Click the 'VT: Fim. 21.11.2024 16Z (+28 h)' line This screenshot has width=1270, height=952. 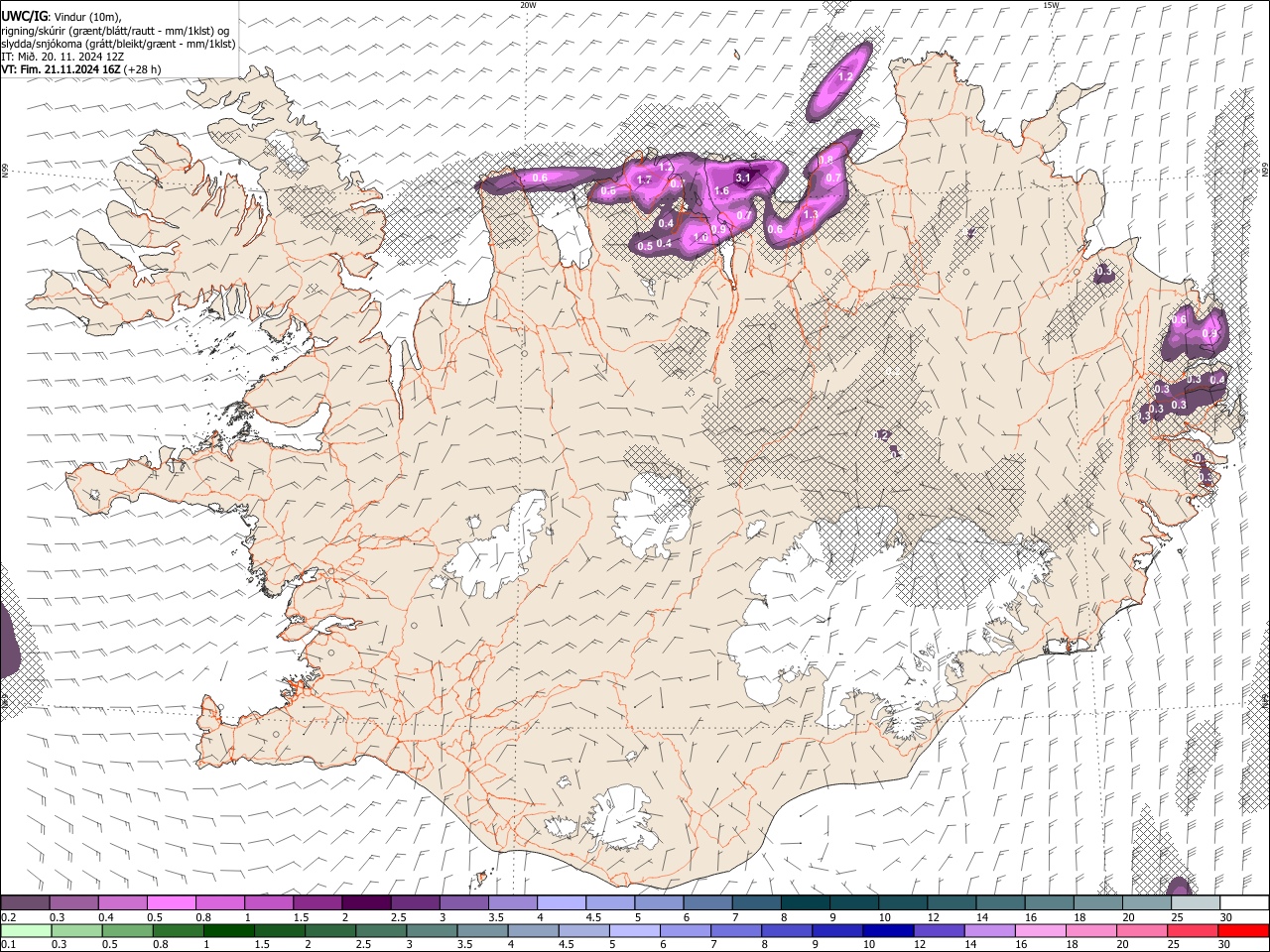point(81,69)
